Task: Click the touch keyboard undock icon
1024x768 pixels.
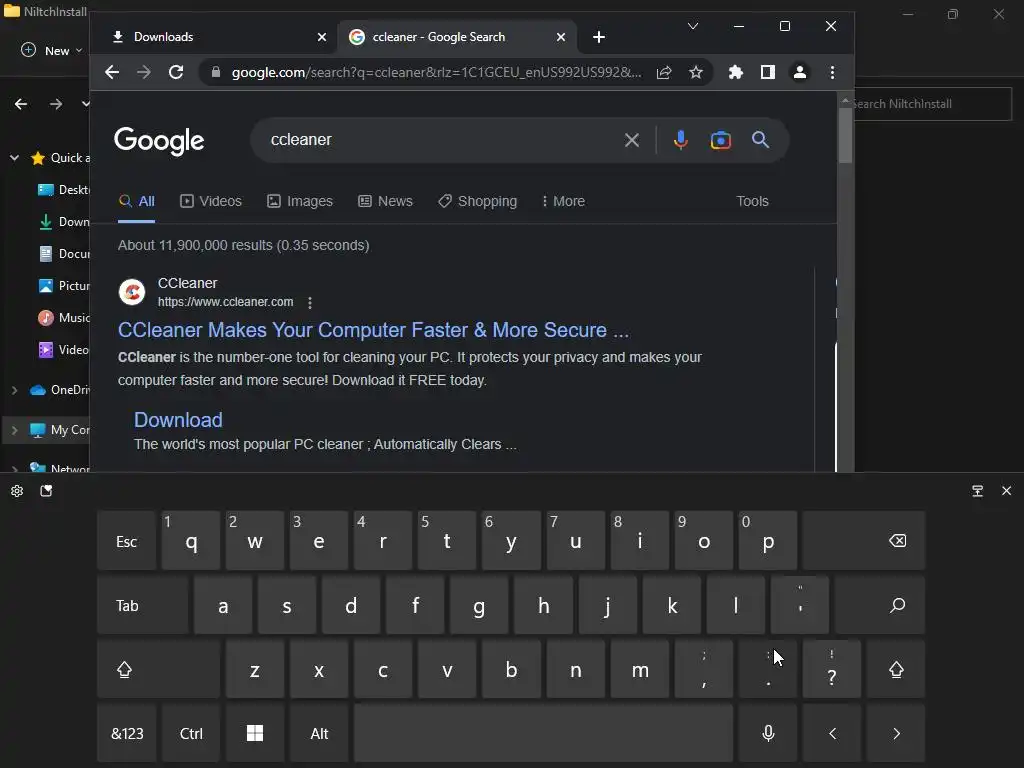Action: point(978,491)
